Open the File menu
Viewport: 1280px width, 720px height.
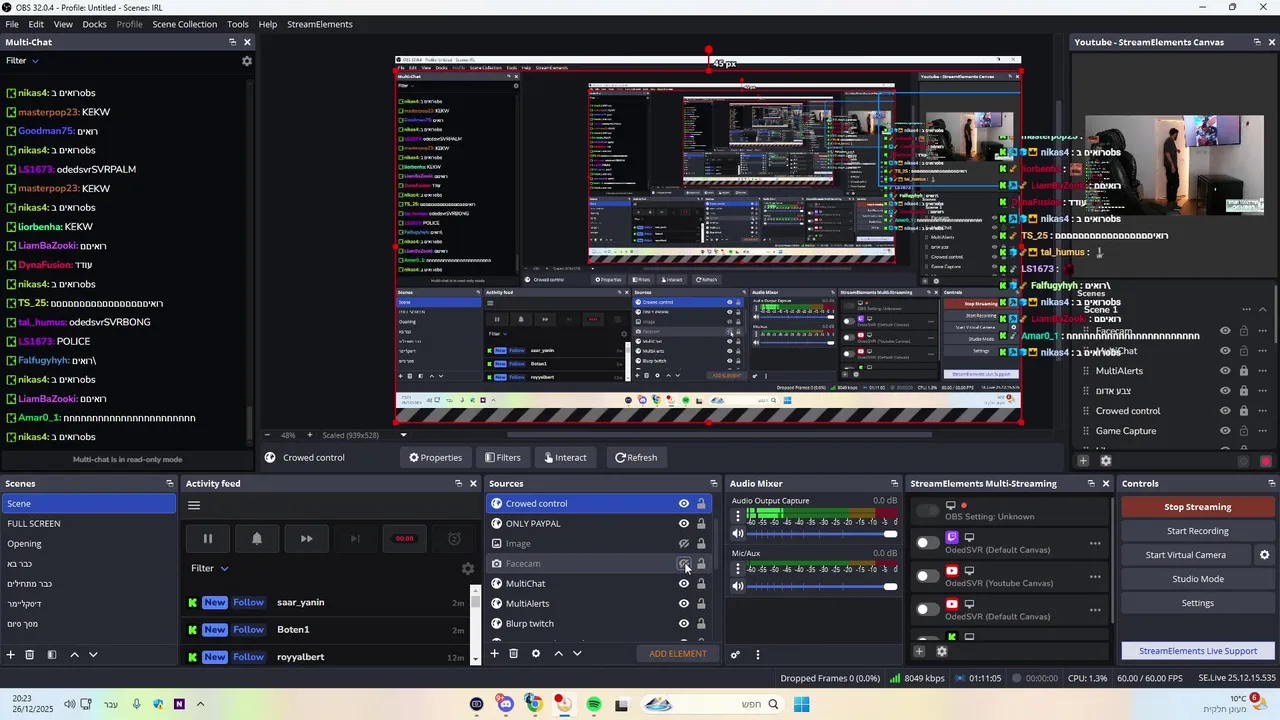tap(12, 24)
